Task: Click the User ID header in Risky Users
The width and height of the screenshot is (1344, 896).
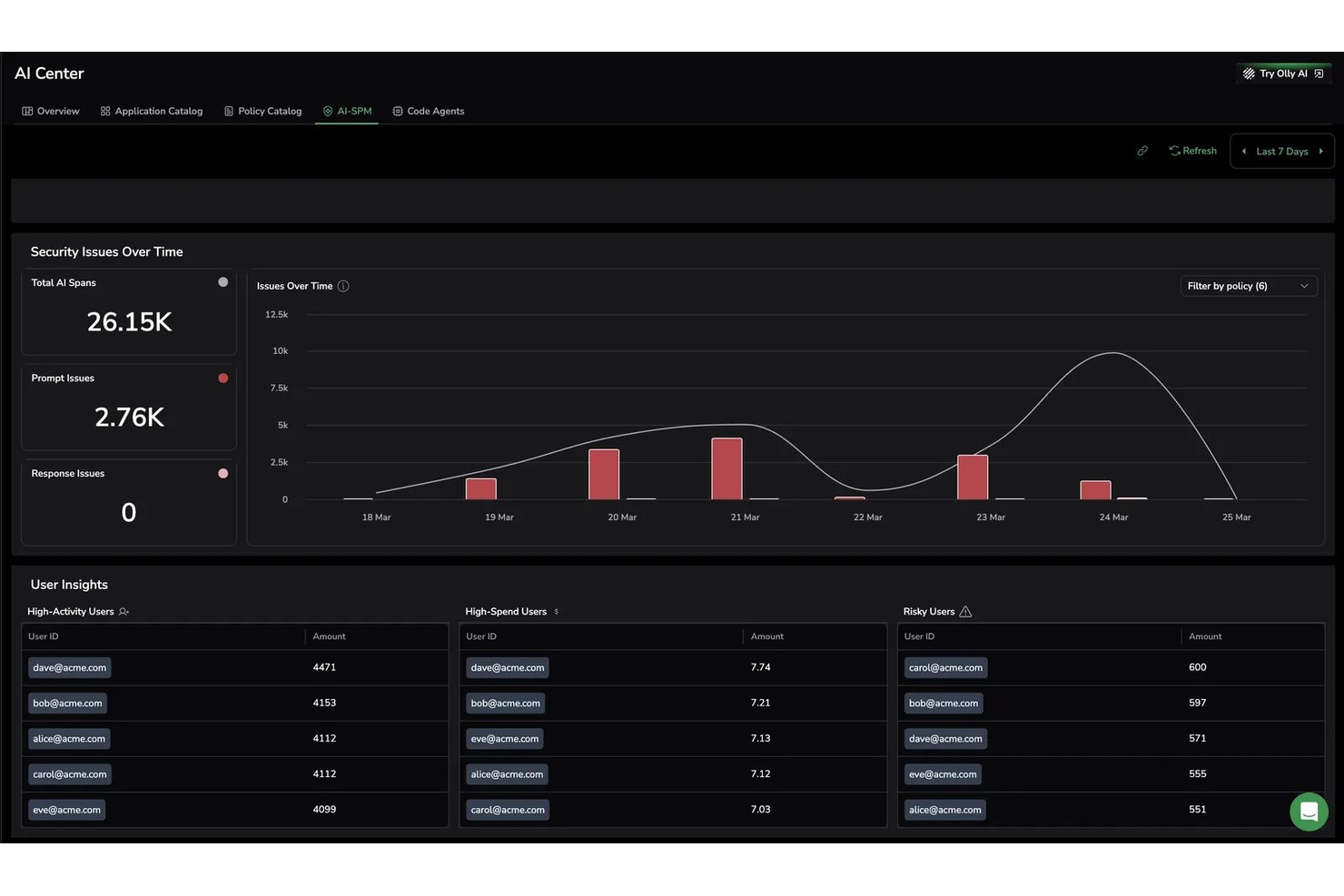Action: [919, 636]
